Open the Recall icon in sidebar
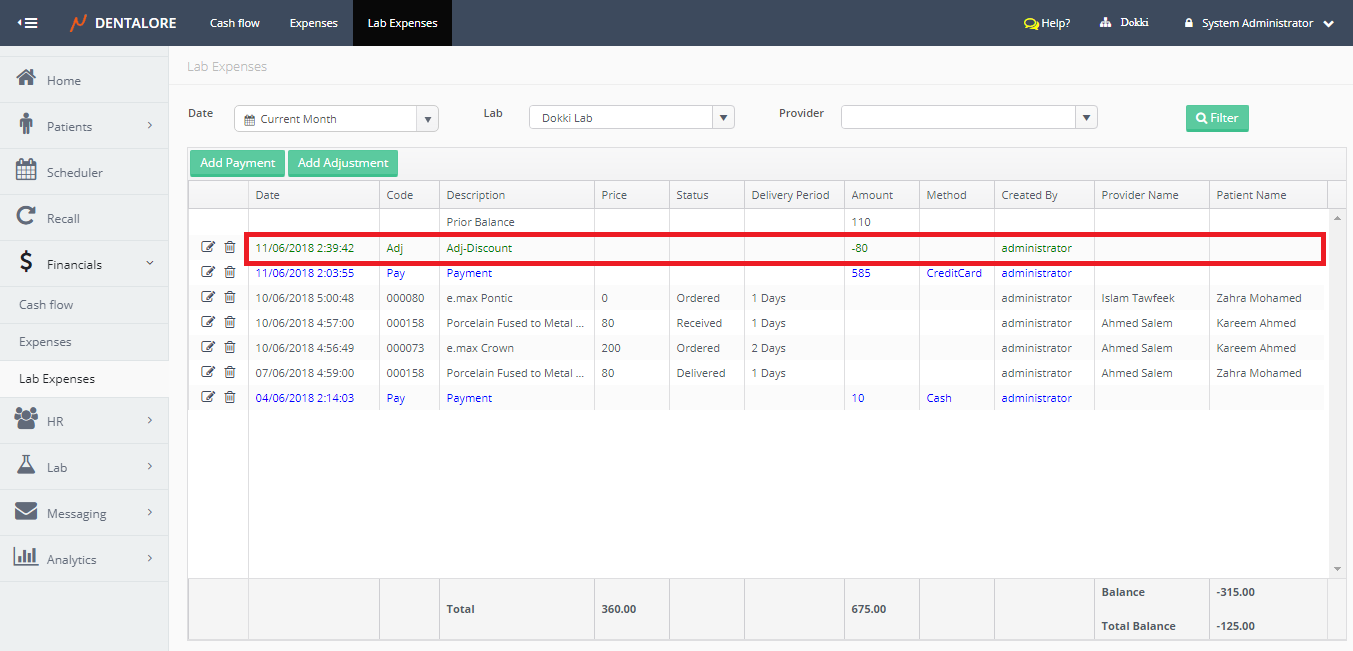Viewport: 1353px width, 651px height. 27,217
